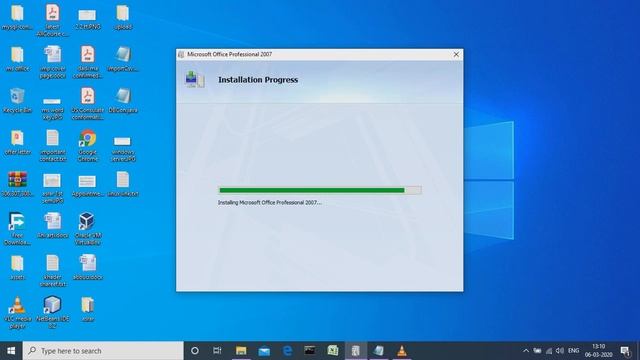Open Cortana from the taskbar circle icon

[195, 351]
